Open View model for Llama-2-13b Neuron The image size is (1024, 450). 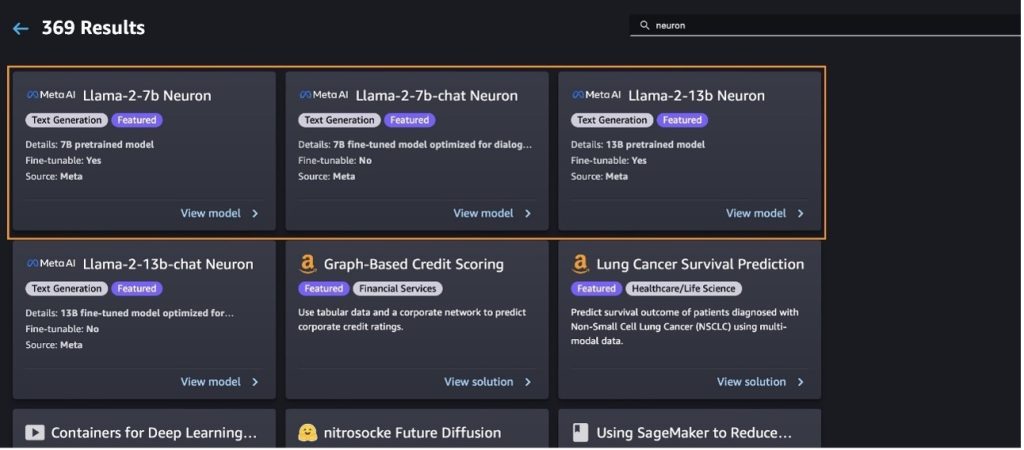756,213
